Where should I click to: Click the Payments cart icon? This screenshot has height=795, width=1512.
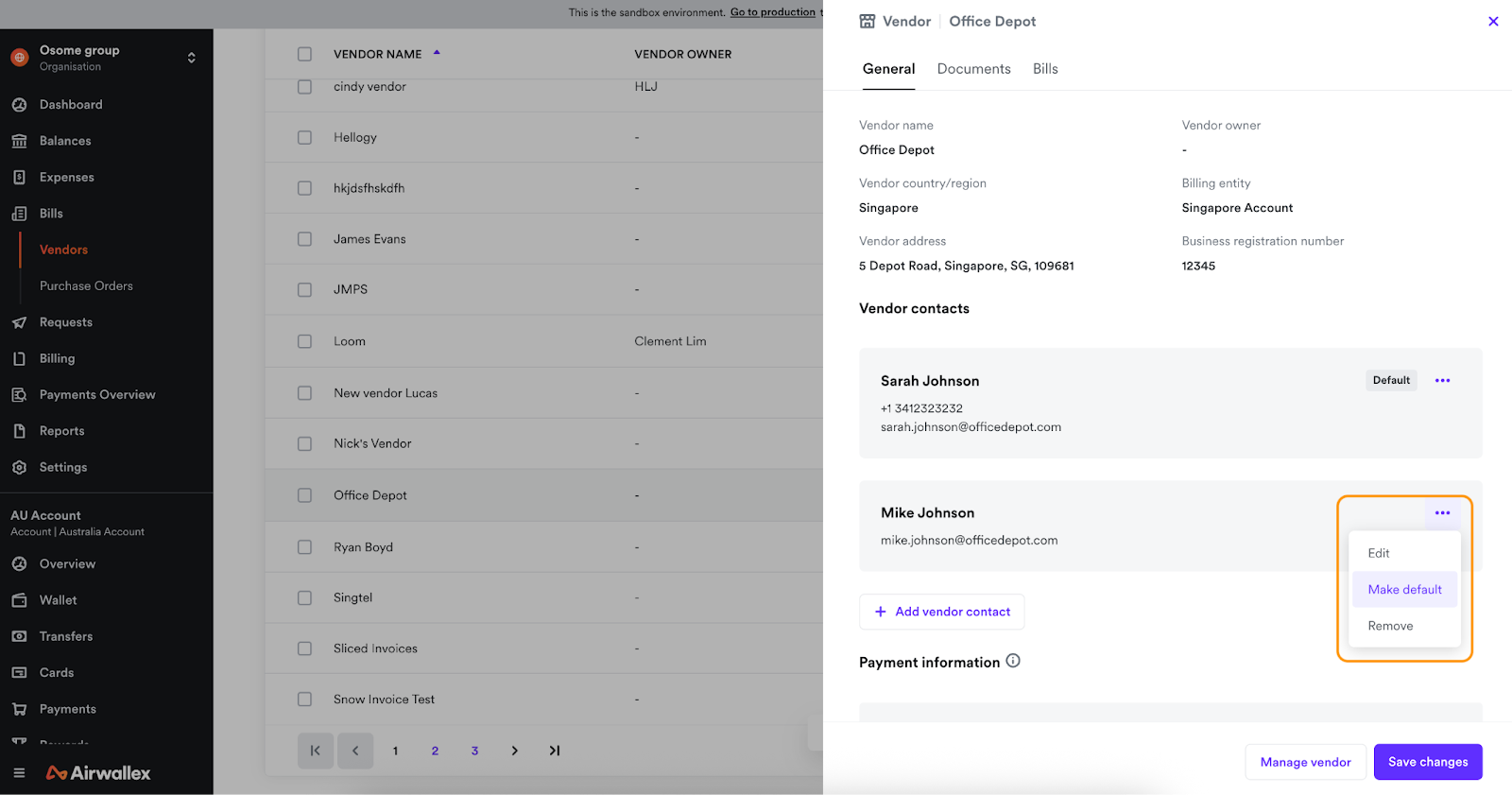coord(19,709)
